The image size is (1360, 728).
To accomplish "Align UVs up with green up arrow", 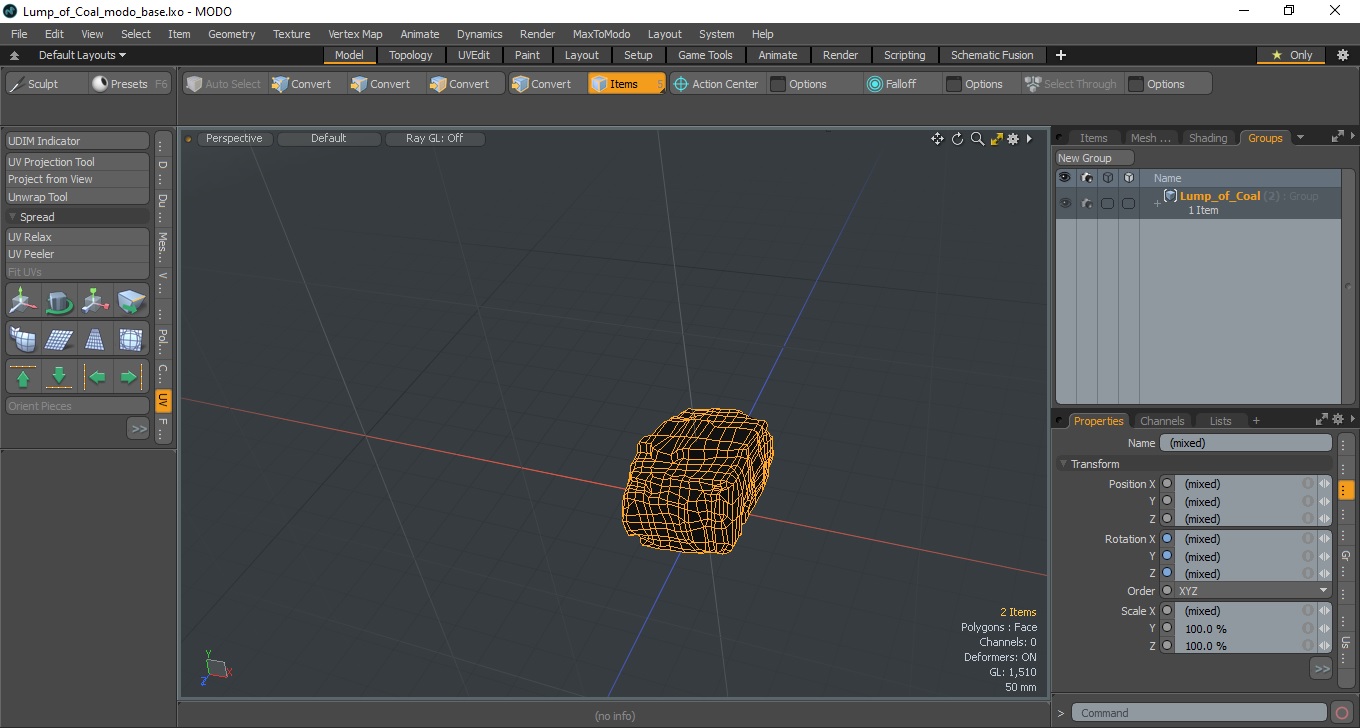I will pos(23,377).
